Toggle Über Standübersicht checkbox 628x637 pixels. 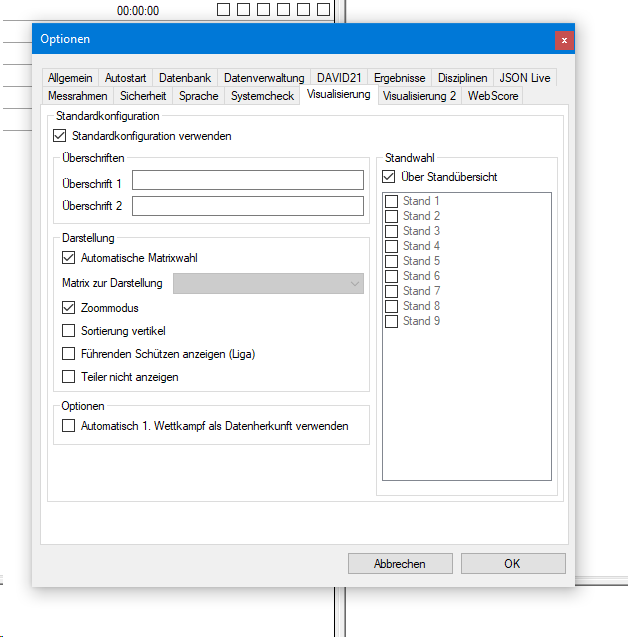[389, 177]
